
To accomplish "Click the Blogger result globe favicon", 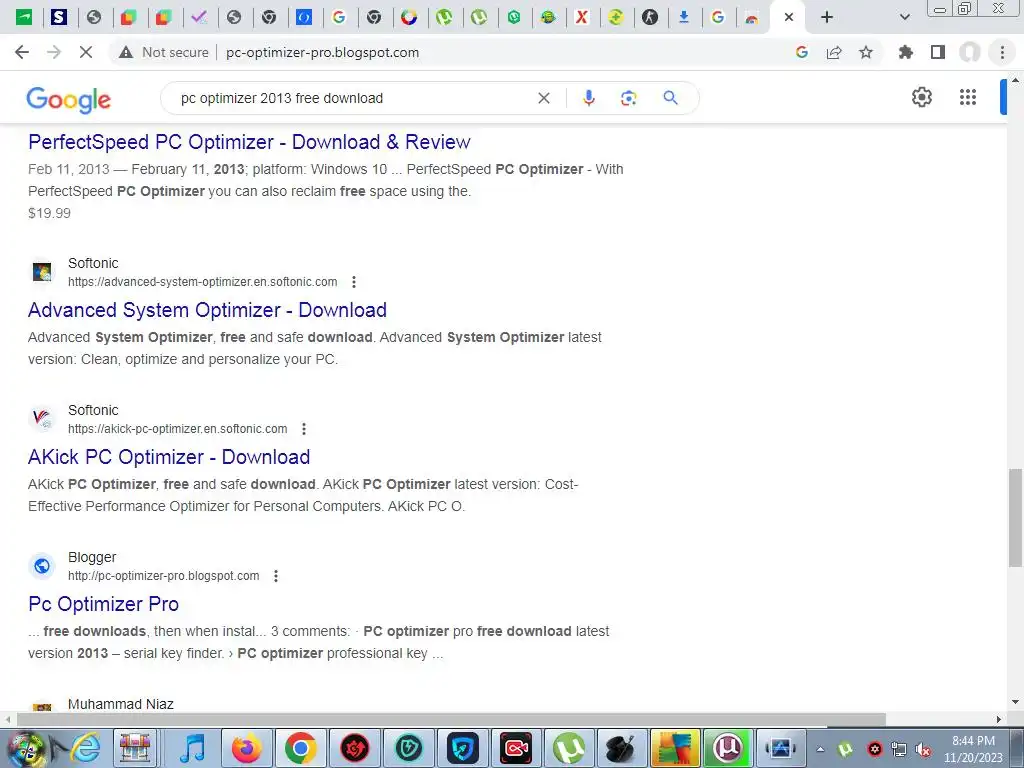I will click(42, 566).
